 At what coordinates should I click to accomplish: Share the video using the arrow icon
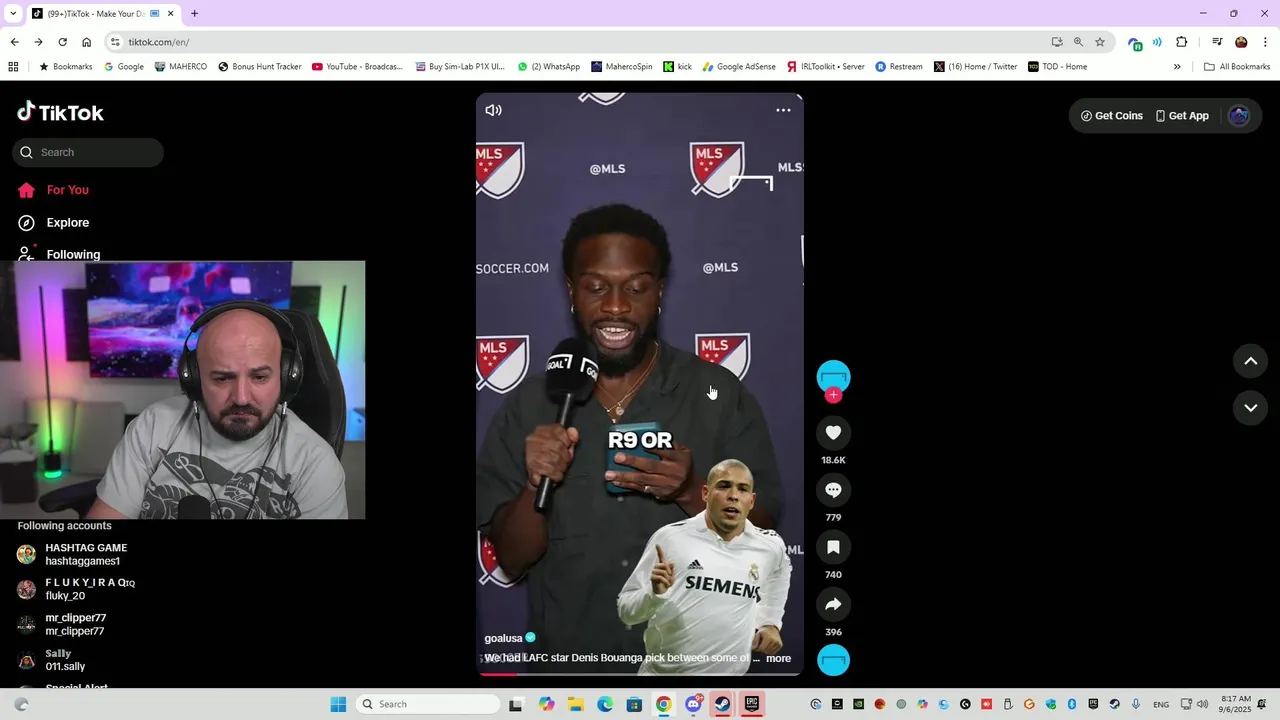(833, 604)
